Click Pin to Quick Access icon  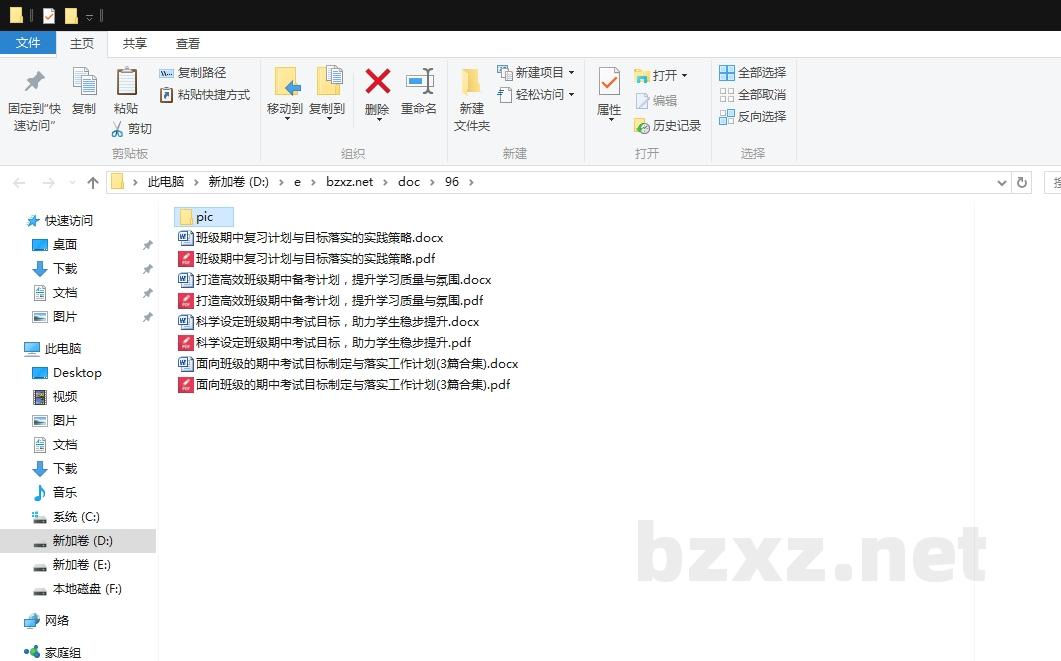pos(34,83)
